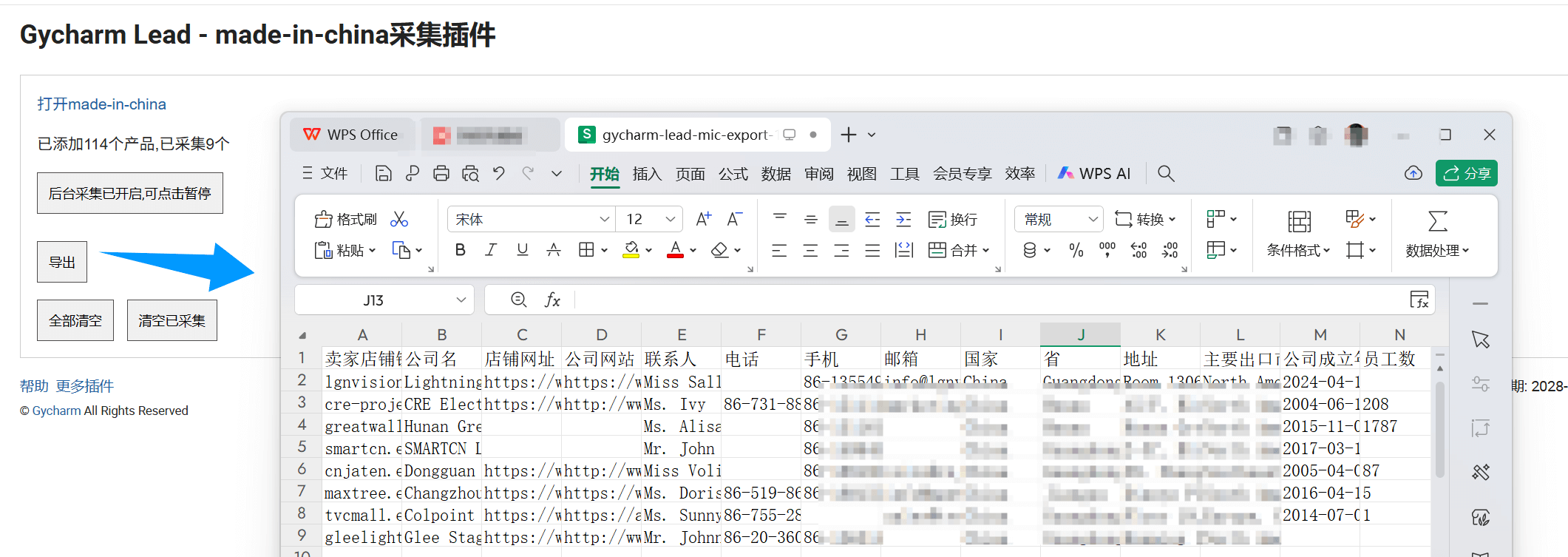The image size is (1568, 557).
Task: Click the Format Painter (格式刷) button
Action: pos(345,219)
